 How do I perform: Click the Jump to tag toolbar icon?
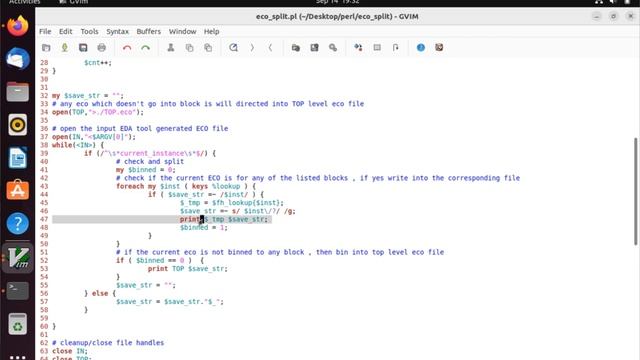tap(396, 48)
